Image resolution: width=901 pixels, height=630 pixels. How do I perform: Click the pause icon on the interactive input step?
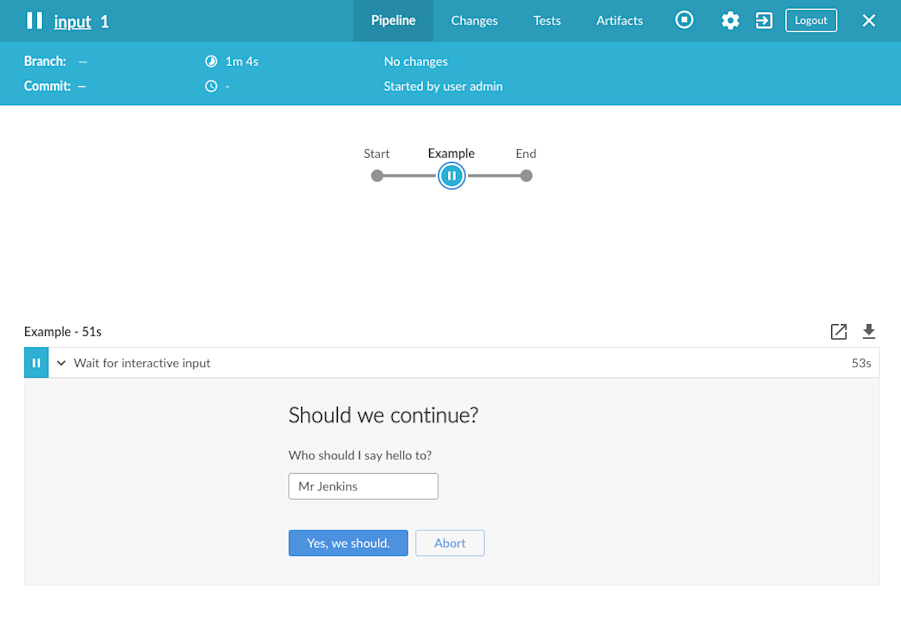(x=36, y=362)
